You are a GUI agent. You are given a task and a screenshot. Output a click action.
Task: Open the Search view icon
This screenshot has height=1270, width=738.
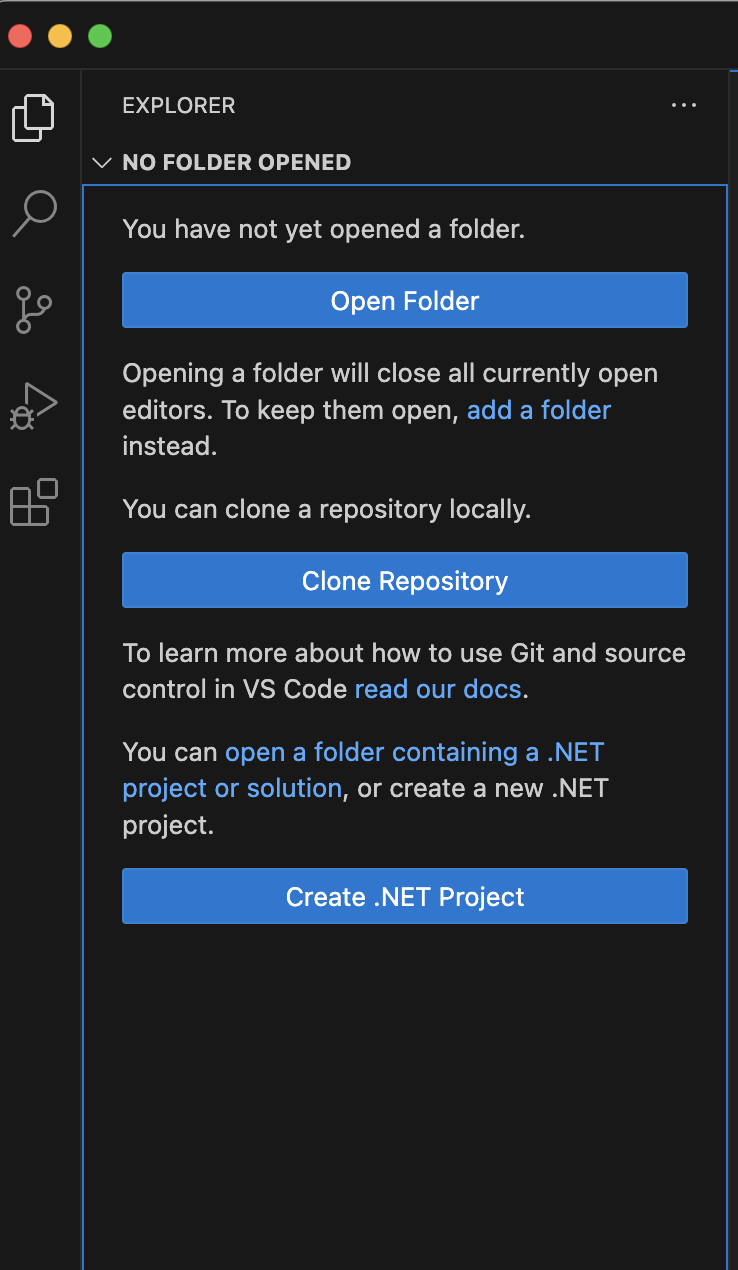(x=34, y=214)
